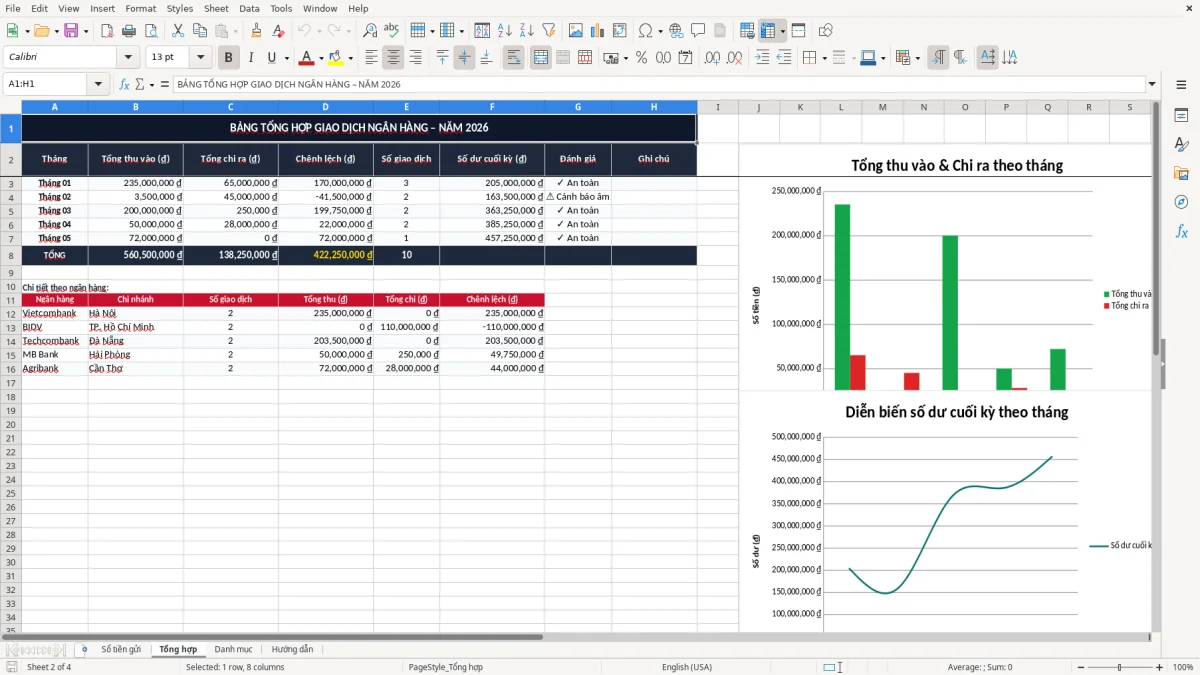Image resolution: width=1200 pixels, height=675 pixels.
Task: Insert an image
Action: [x=576, y=31]
